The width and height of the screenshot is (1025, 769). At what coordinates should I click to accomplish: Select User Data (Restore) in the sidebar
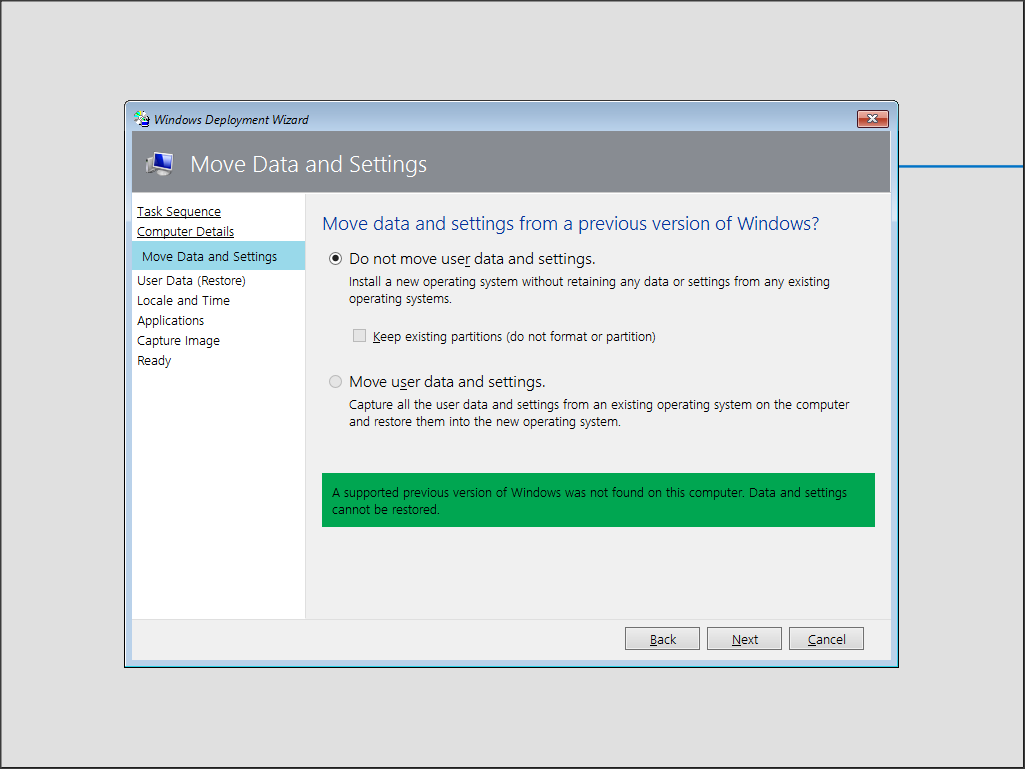[x=191, y=280]
